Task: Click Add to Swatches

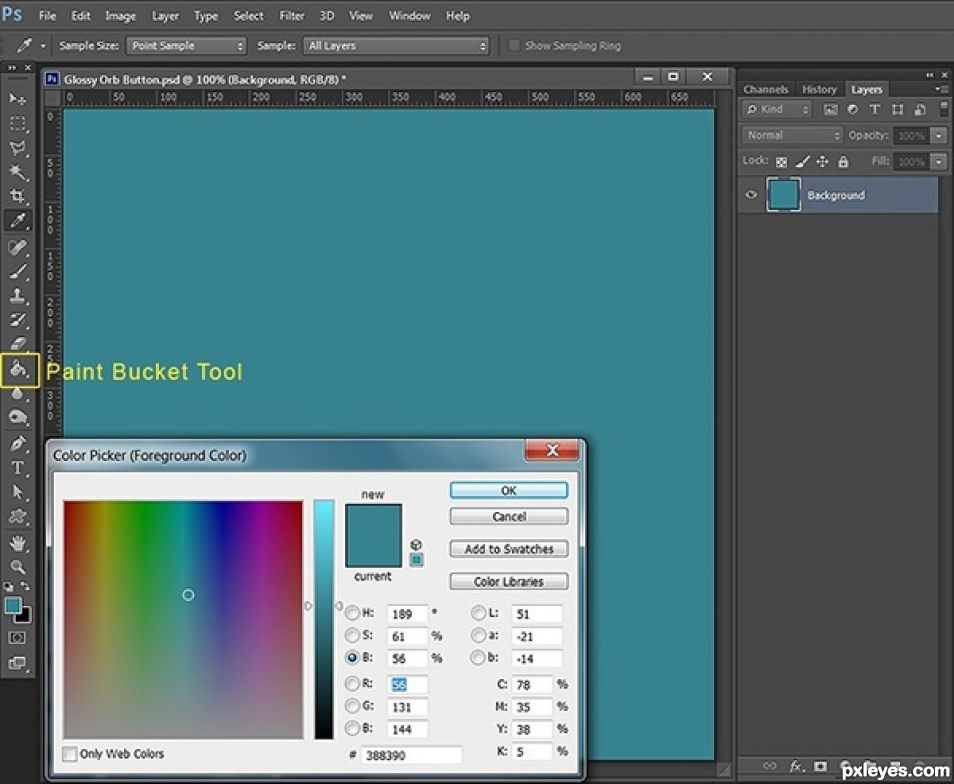Action: pos(509,549)
